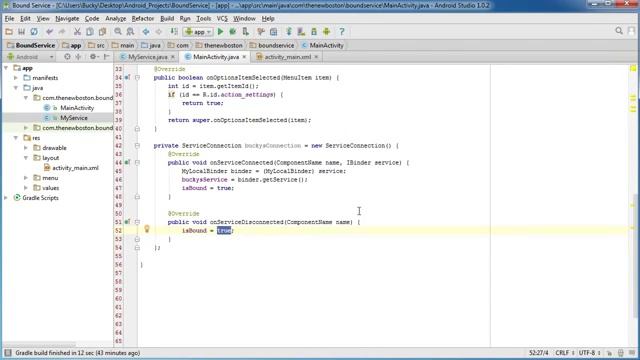Click the status bar tool window toggle icon
The height and width of the screenshot is (360, 640).
point(8,353)
